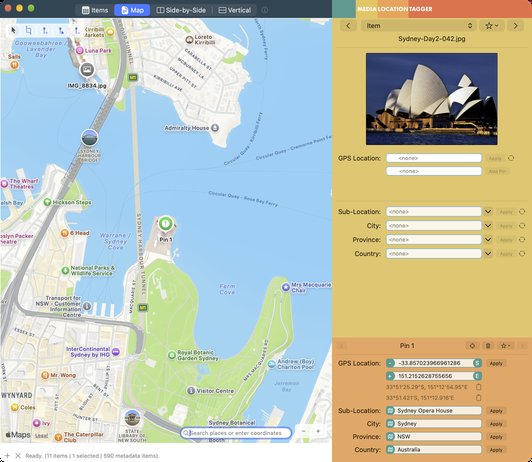
Task: Open the Item selector dropdown
Action: [418, 26]
